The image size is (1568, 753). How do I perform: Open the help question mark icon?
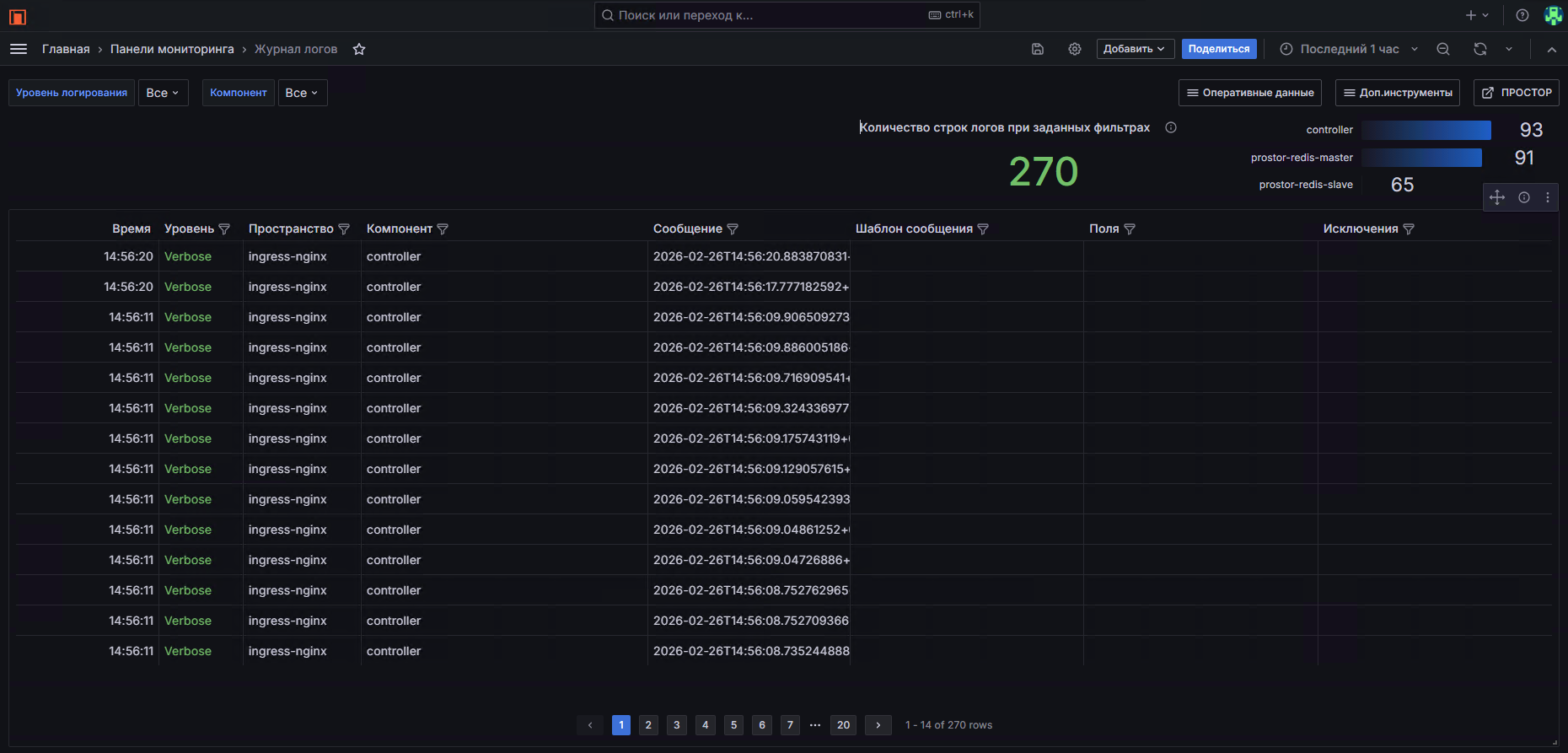pyautogui.click(x=1522, y=15)
